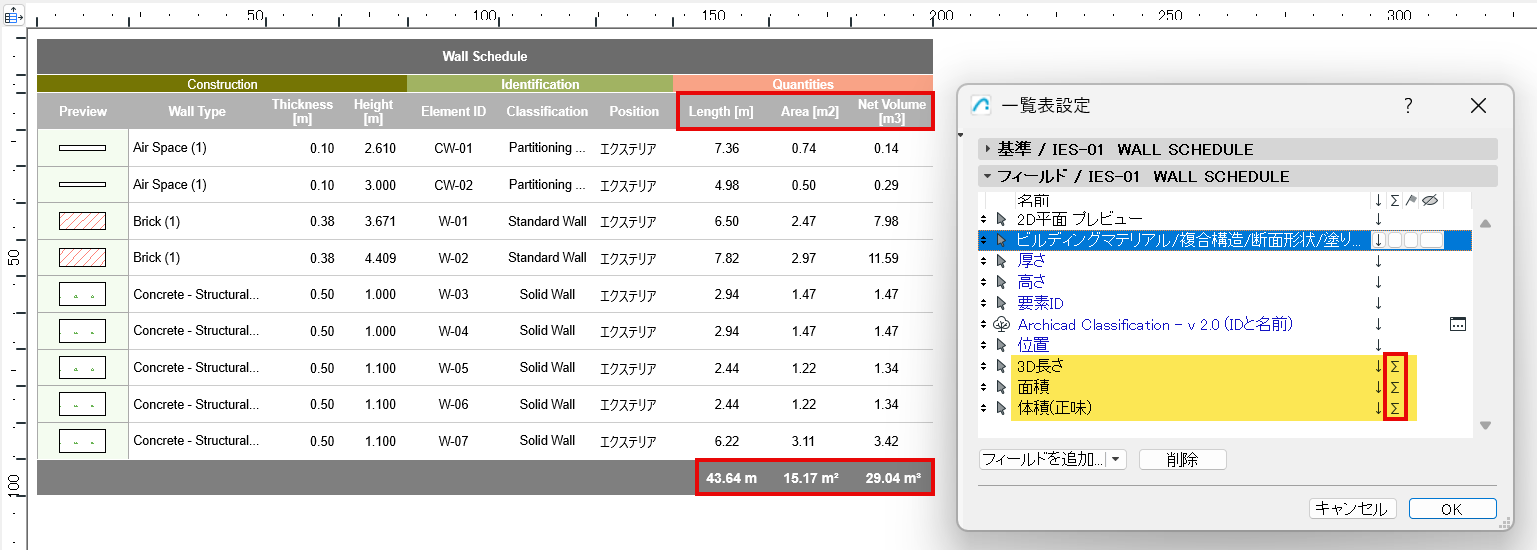1537x550 pixels.
Task: Collapse the フィールド / IES-01 WALL SCHEDULE section
Action: click(988, 176)
